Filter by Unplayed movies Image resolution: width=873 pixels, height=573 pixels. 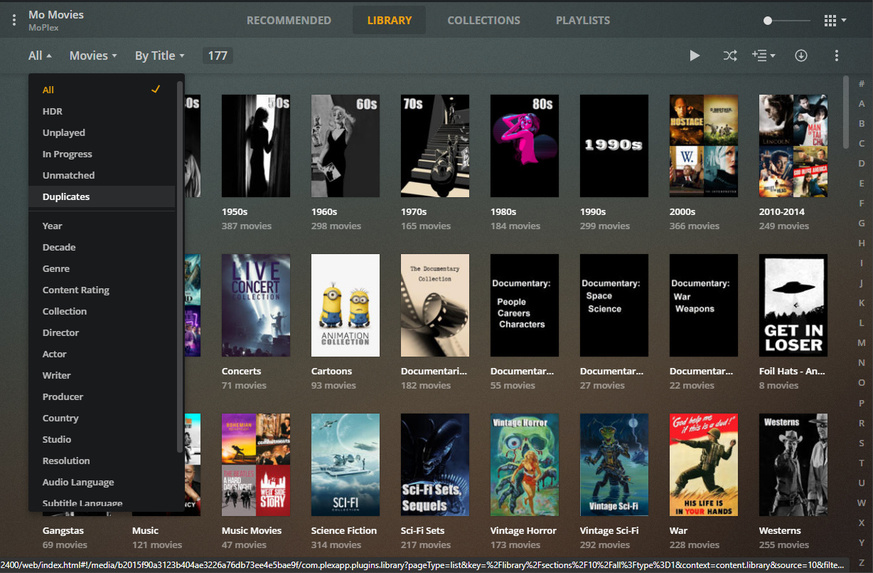[x=102, y=133]
